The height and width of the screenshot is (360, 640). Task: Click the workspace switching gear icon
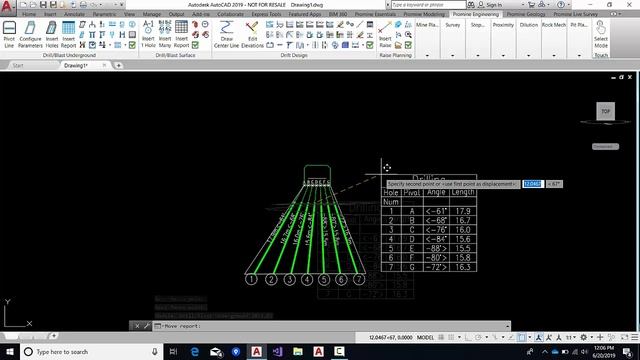coord(584,338)
